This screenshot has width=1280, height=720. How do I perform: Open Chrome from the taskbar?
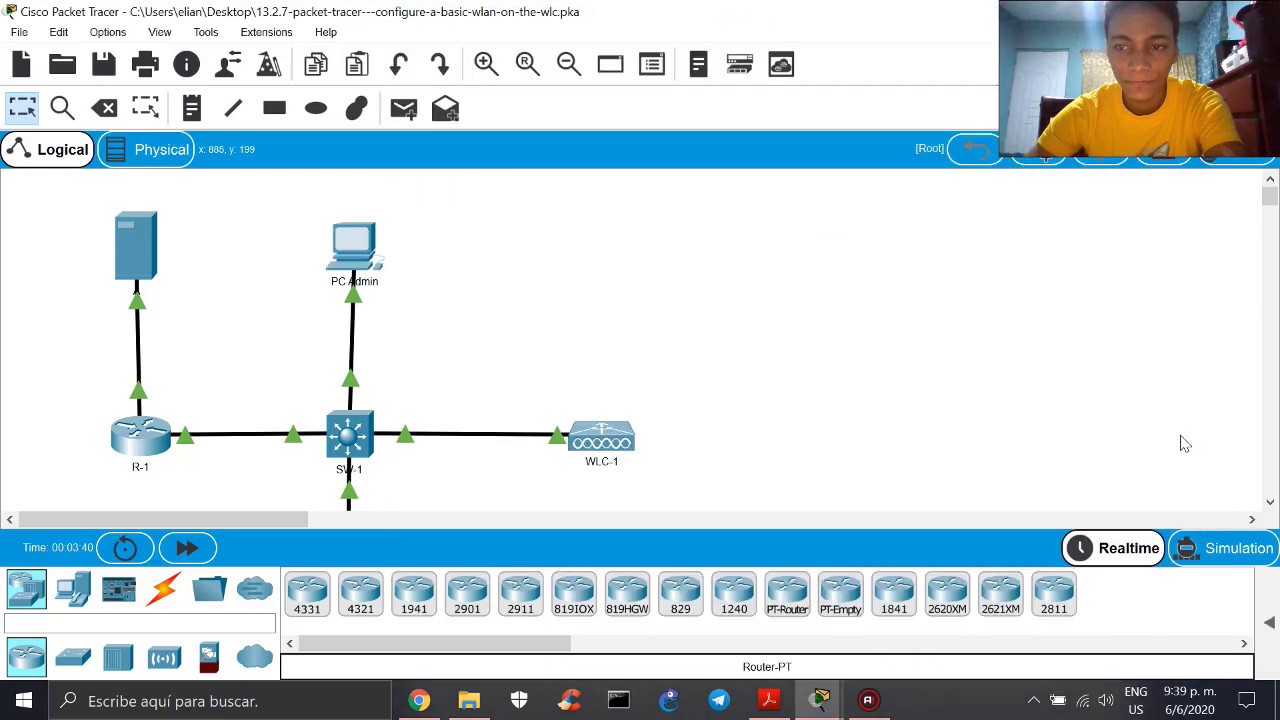(419, 700)
